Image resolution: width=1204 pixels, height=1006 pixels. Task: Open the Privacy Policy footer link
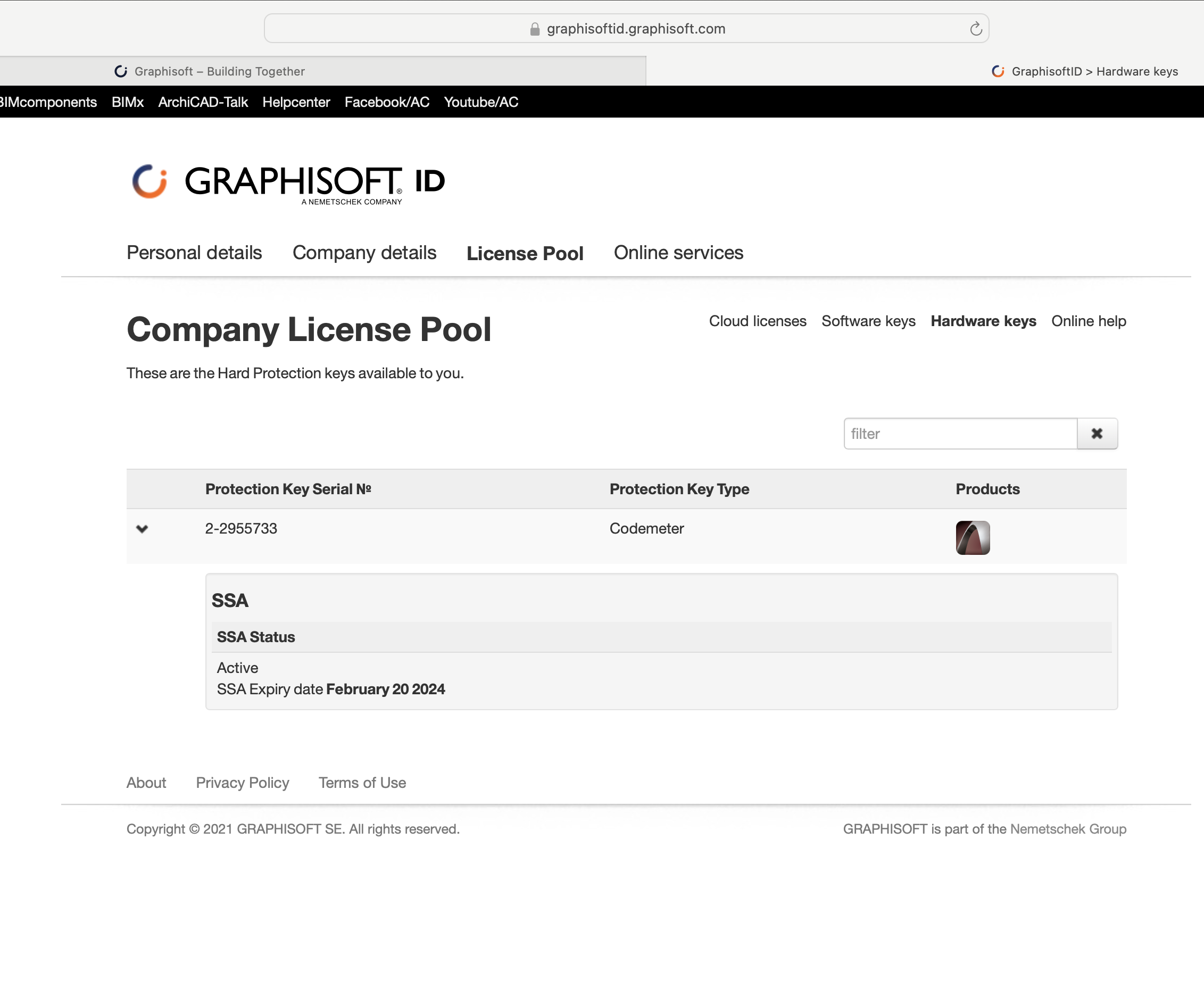tap(242, 783)
